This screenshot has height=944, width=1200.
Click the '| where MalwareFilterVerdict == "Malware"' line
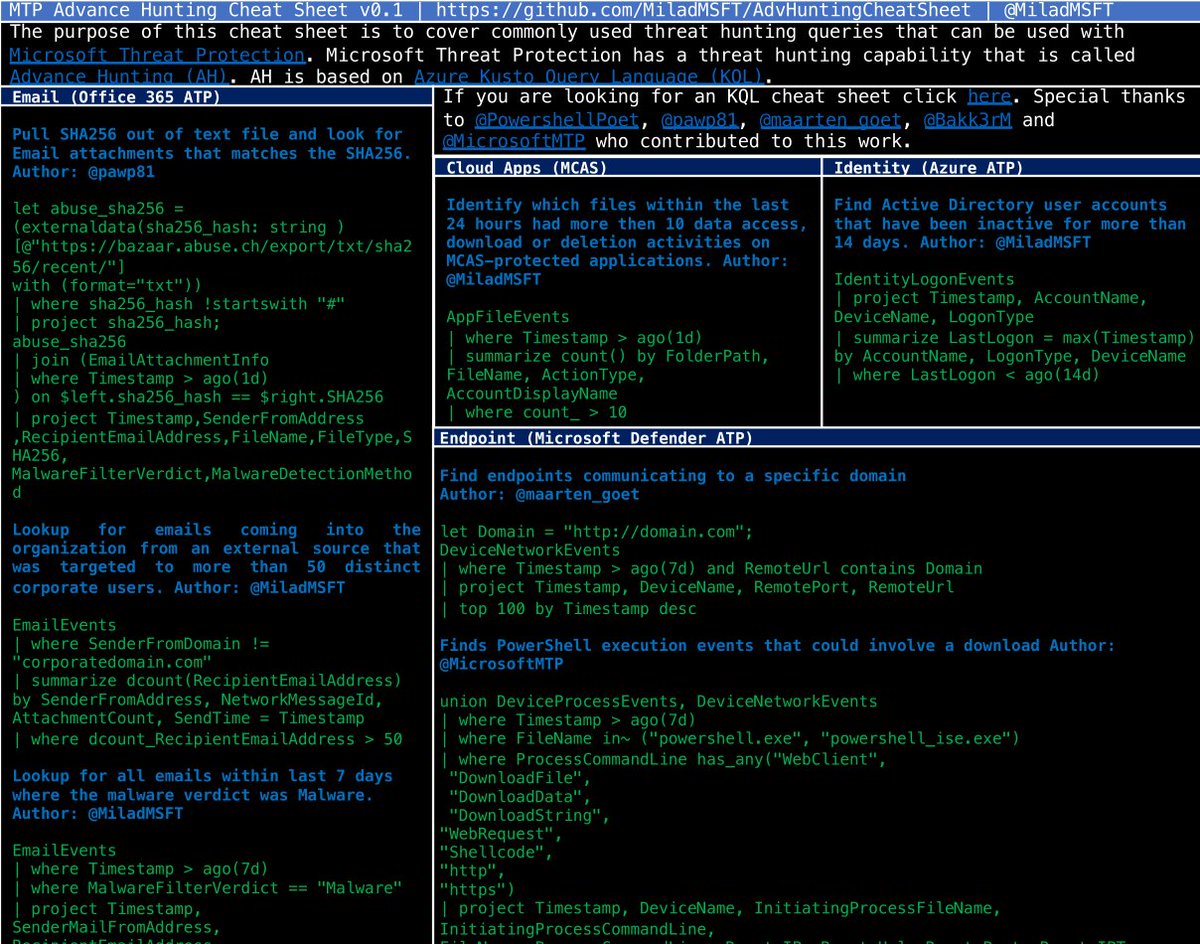point(207,888)
